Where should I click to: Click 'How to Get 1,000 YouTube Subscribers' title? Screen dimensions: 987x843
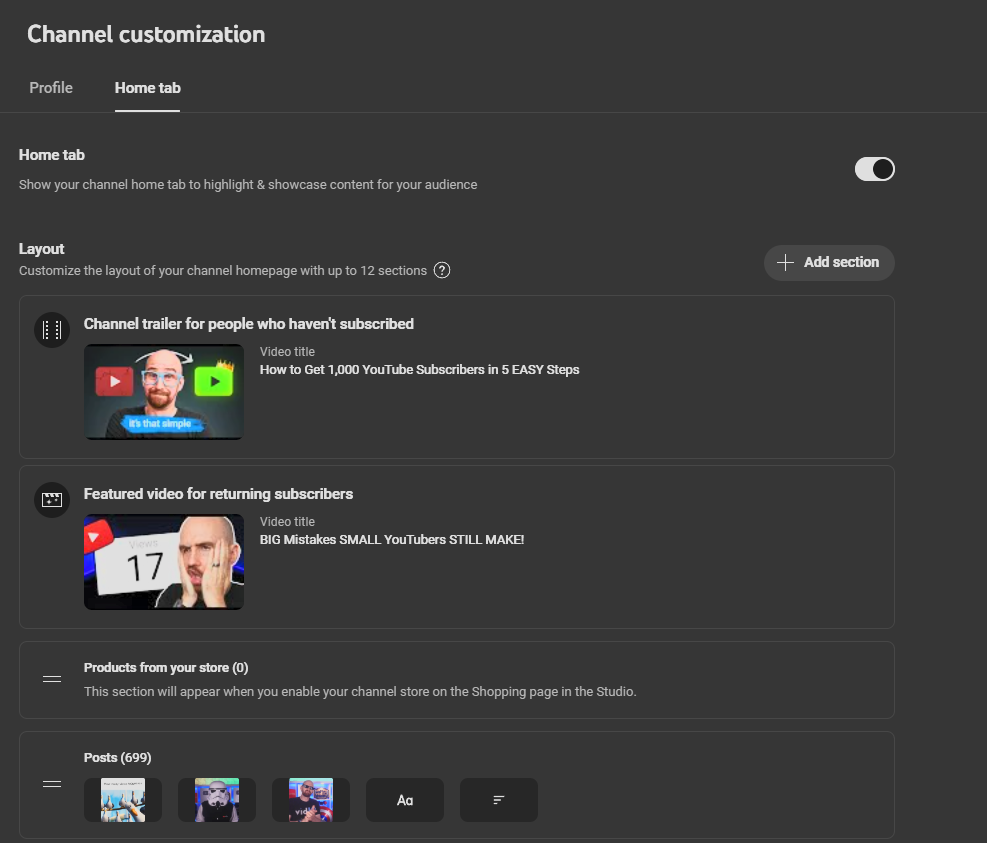[x=419, y=370]
